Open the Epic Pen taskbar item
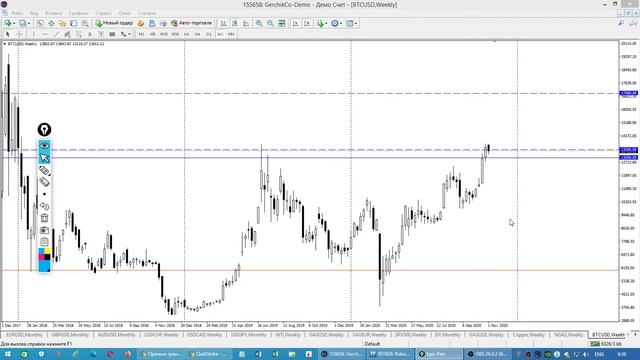 click(439, 354)
